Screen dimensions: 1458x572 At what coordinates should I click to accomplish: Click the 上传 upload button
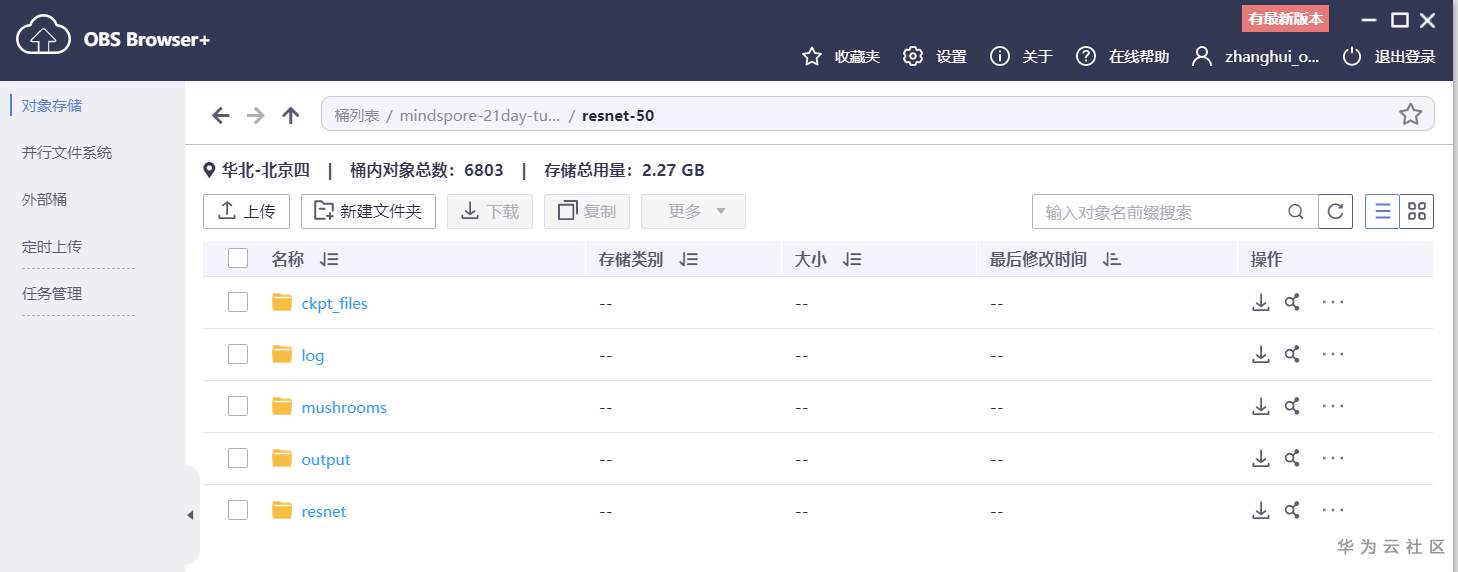pyautogui.click(x=246, y=212)
